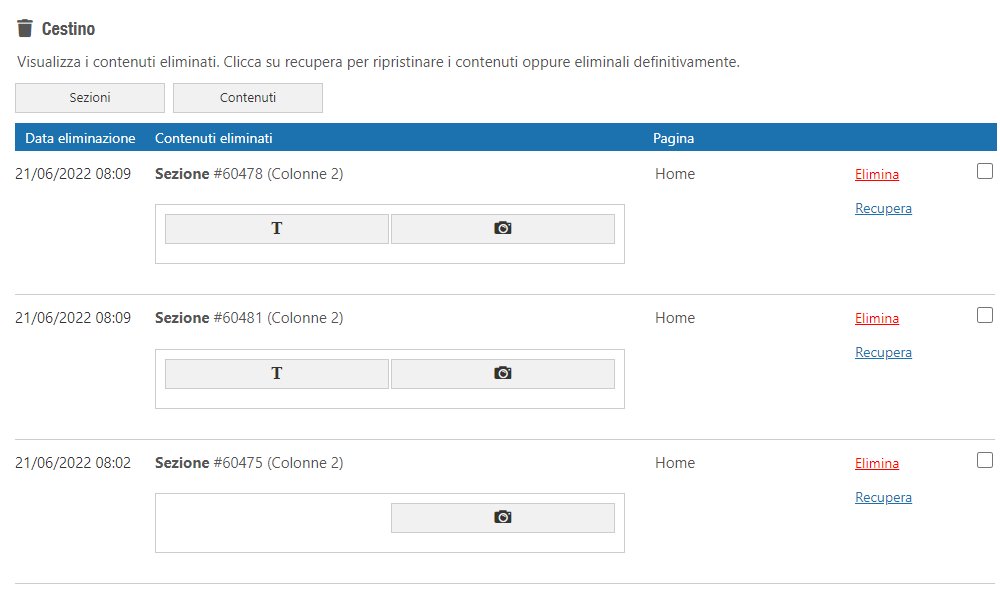This screenshot has height=612, width=1000.
Task: Tick the checkbox for section #60478
Action: click(985, 171)
